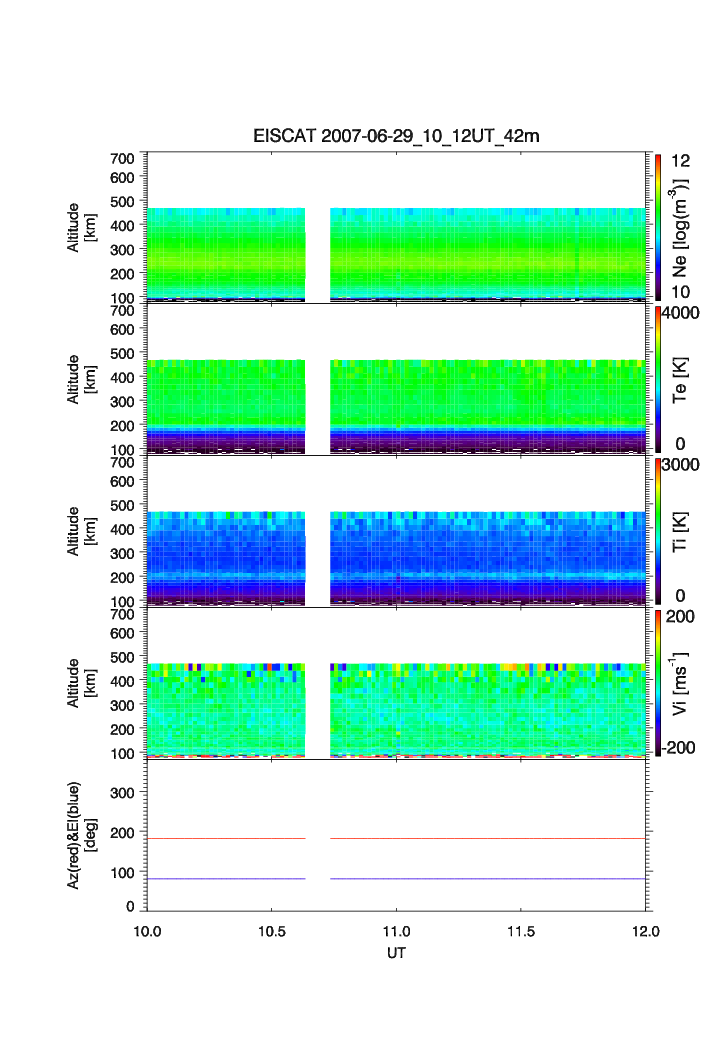Click the 11.5 tick label on time axis
This screenshot has width=708, height=1063.
tap(522, 931)
